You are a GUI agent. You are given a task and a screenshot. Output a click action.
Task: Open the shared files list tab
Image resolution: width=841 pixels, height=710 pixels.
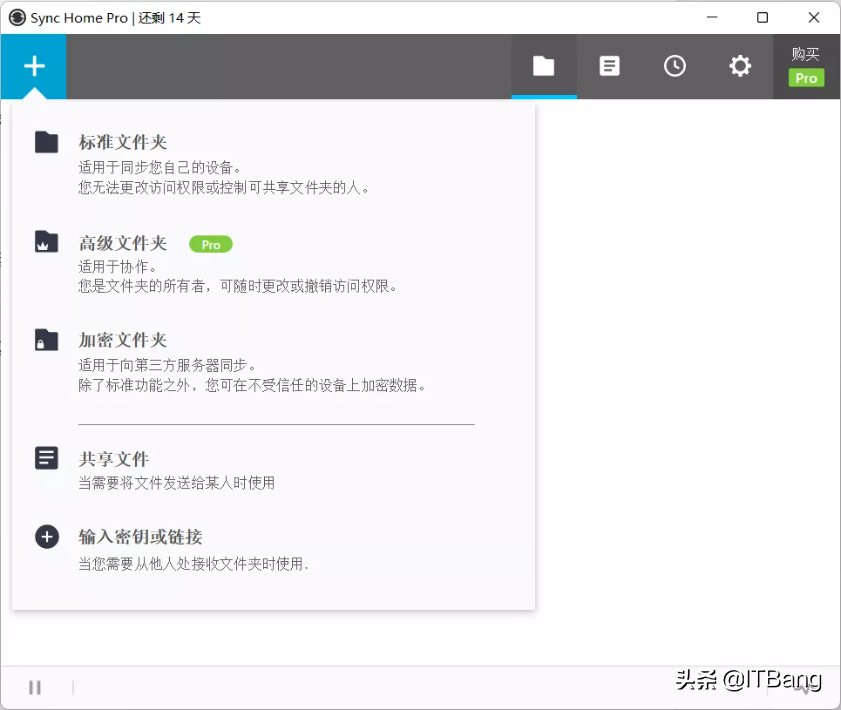point(609,66)
